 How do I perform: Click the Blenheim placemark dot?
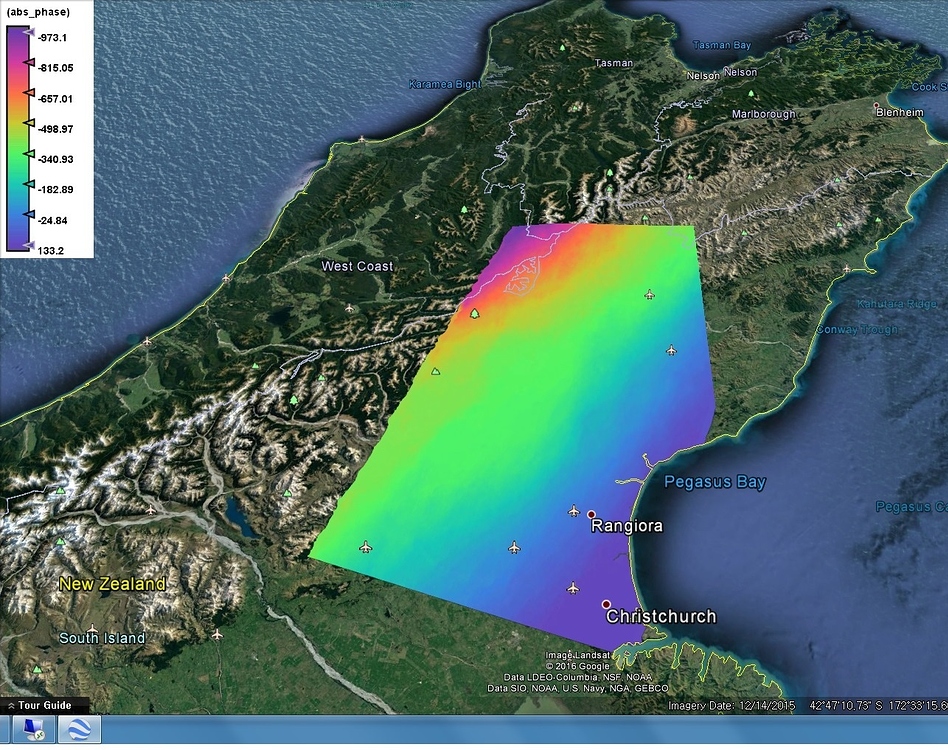(877, 106)
